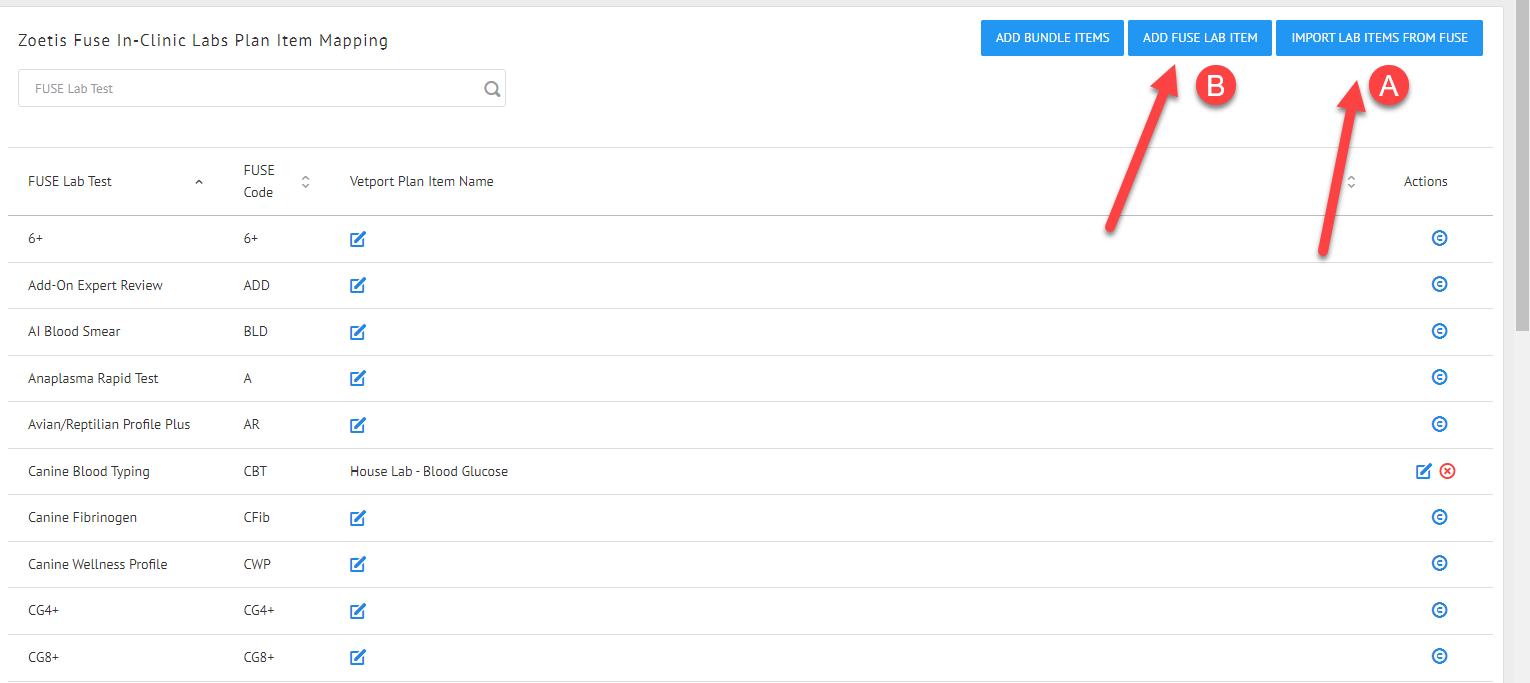Click the CFib code cell
Screen dimensions: 1530x683
[257, 517]
